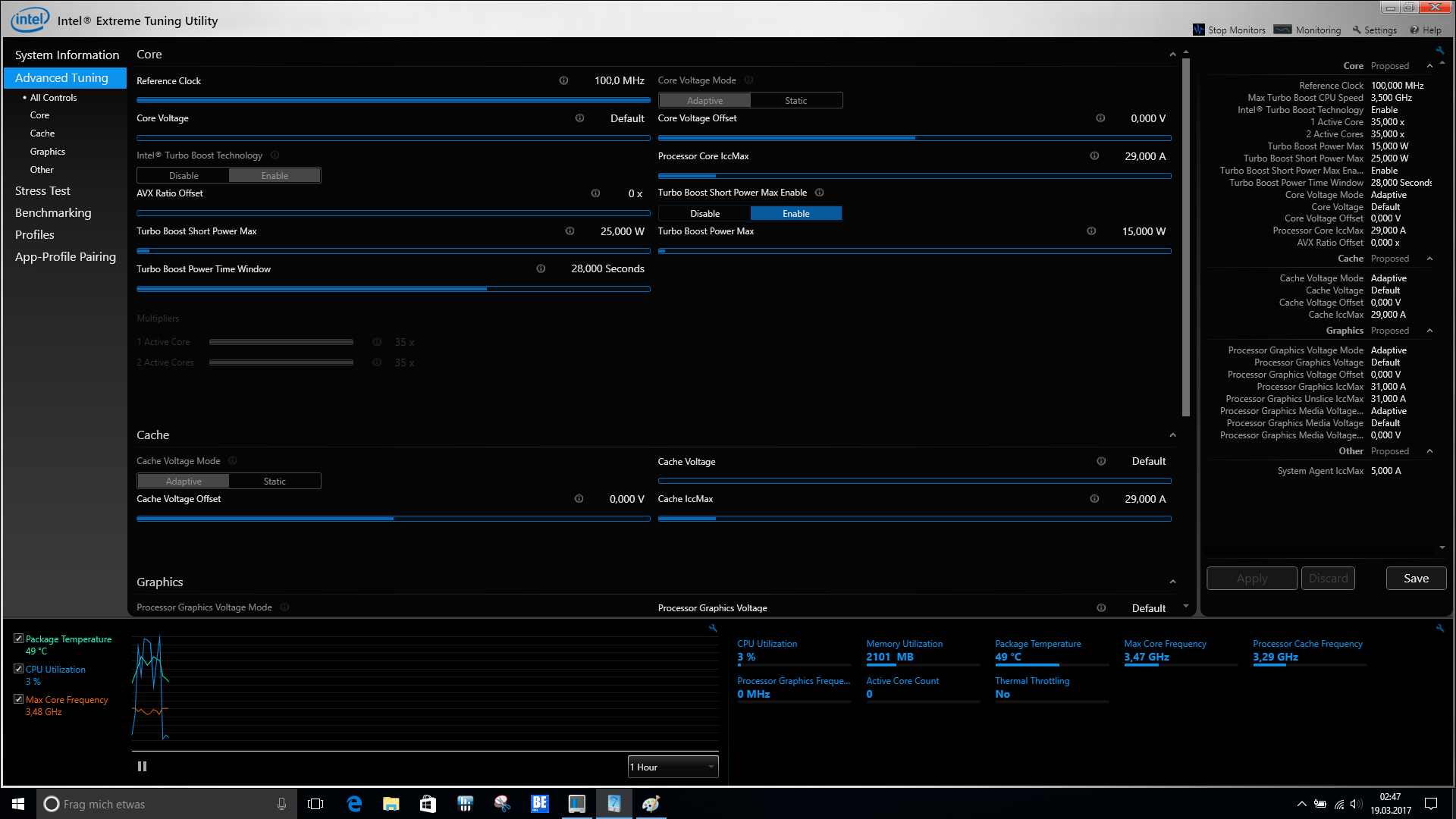Toggle CPU Utilization graph checkbox
The width and height of the screenshot is (1456, 819).
tap(19, 669)
